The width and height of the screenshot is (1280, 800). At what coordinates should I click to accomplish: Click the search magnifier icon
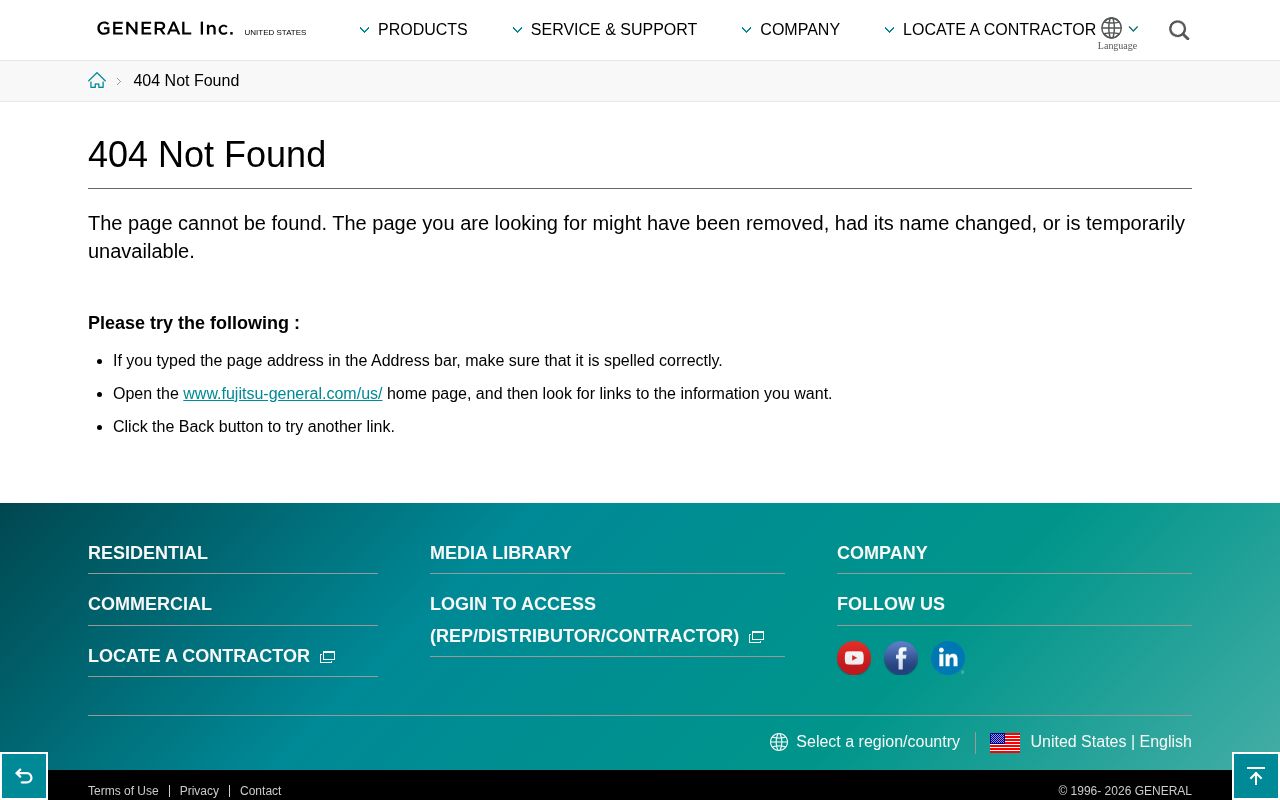coord(1179,31)
